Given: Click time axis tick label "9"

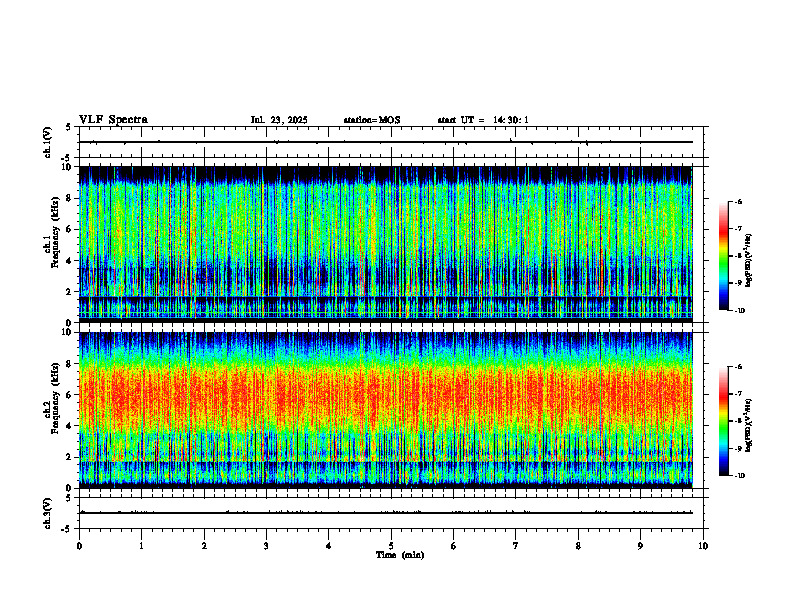Looking at the screenshot, I should pos(640,546).
